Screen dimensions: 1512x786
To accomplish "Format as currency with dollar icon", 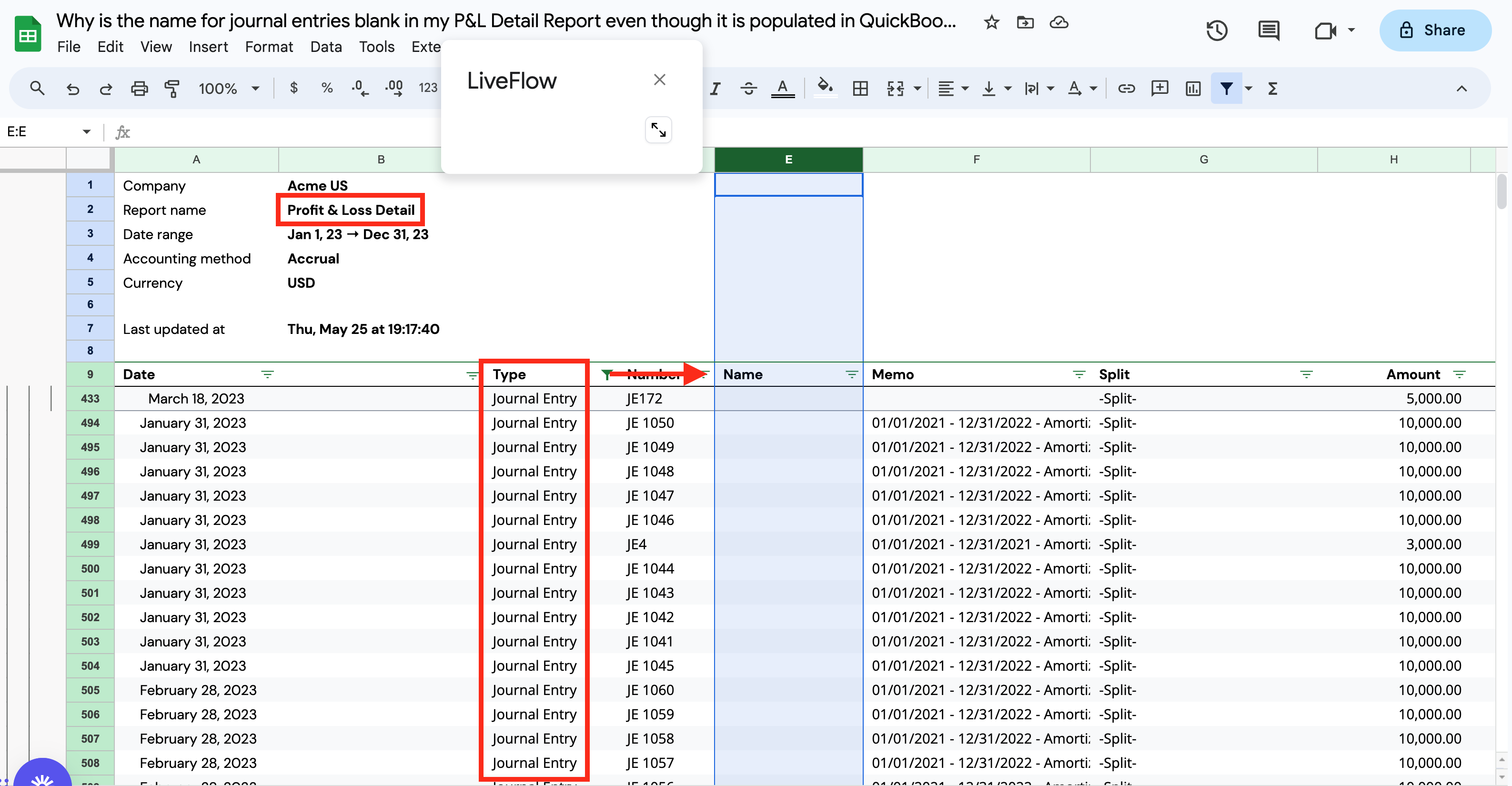I will pos(293,88).
